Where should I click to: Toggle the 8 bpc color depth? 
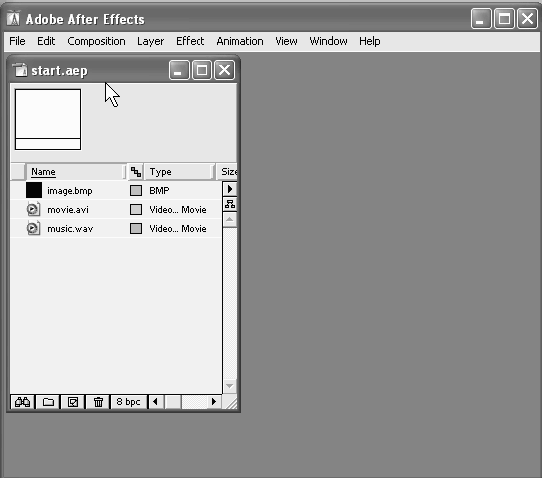point(129,402)
